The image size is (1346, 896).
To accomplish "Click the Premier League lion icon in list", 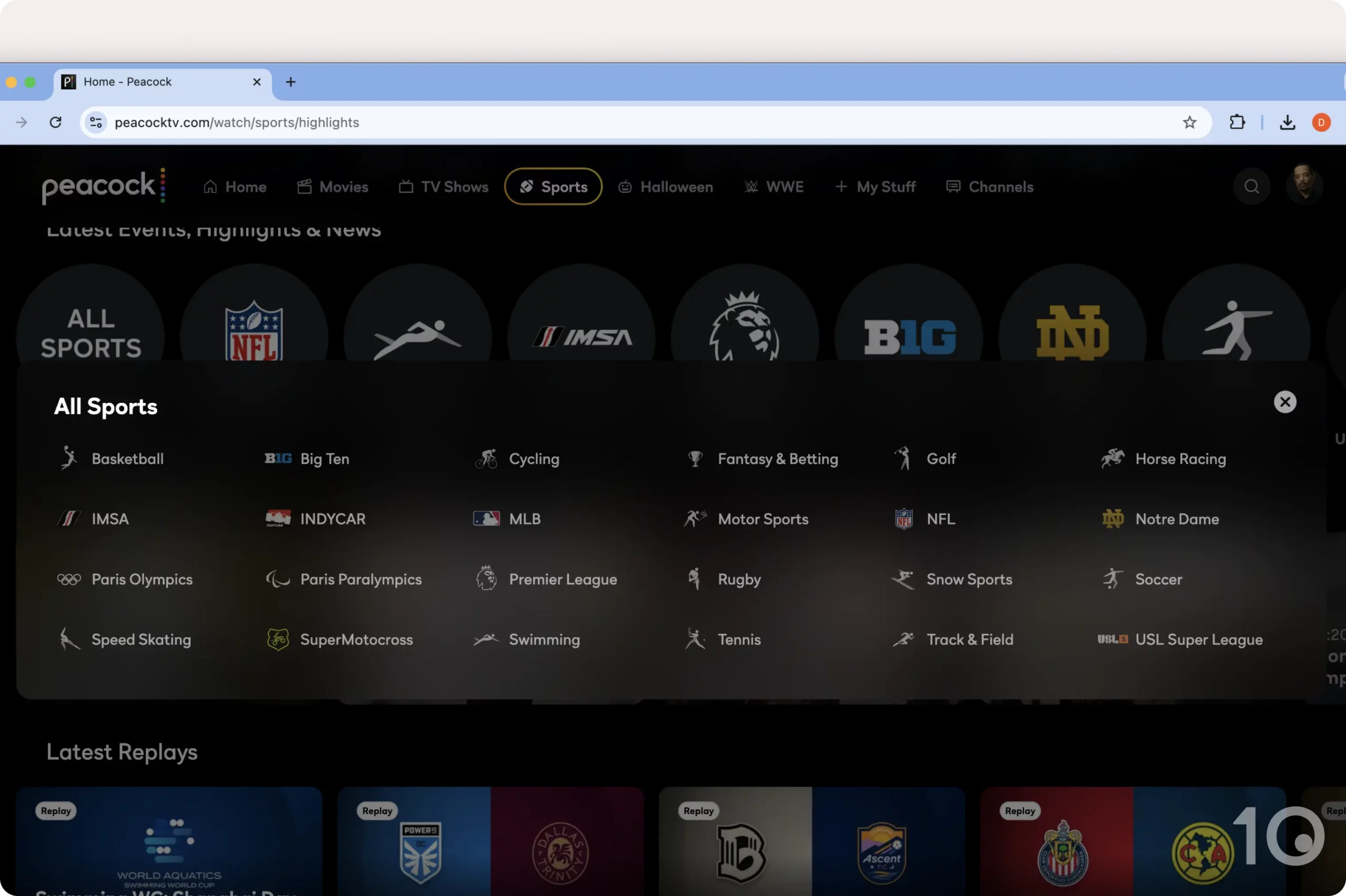I will tap(486, 578).
